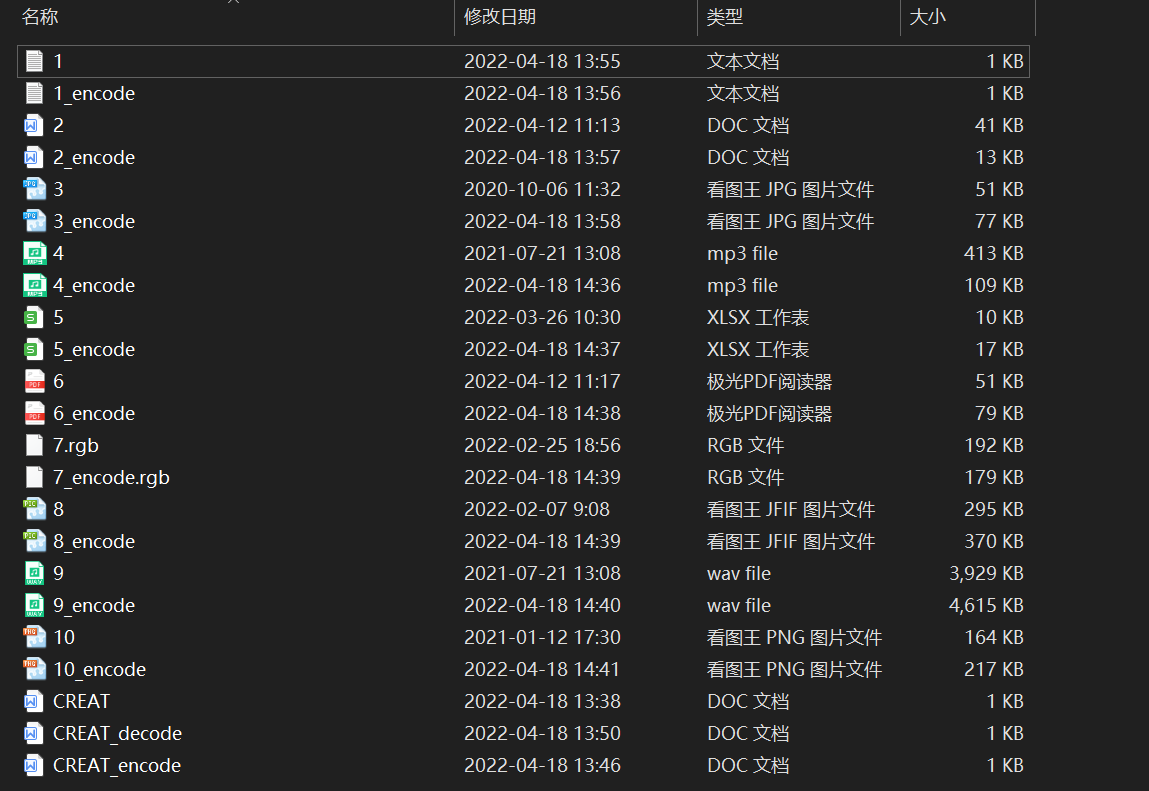1149x791 pixels.
Task: Select file name 7.rgb
Action: 75,446
